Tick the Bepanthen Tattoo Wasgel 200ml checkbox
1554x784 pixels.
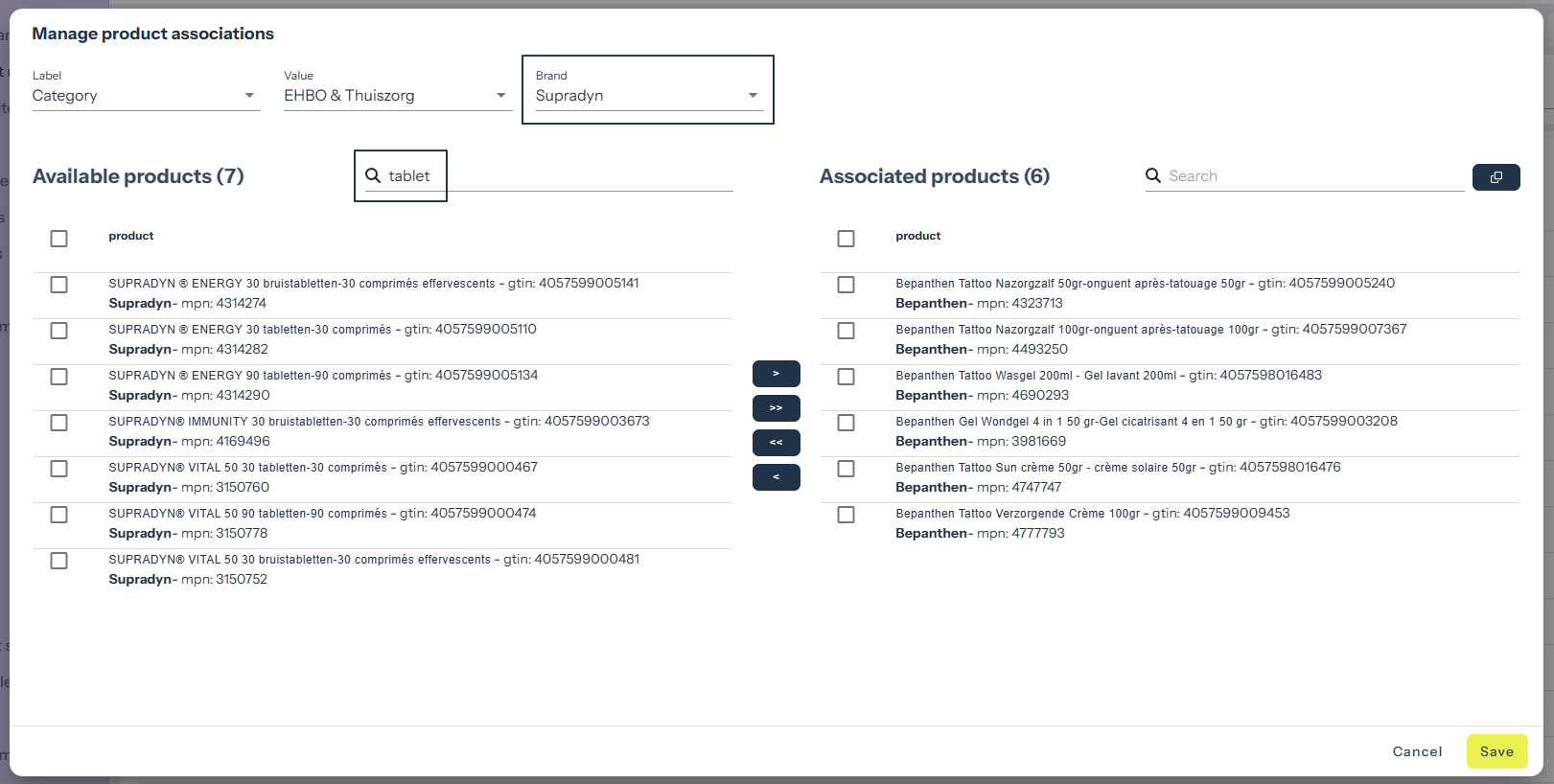(846, 377)
